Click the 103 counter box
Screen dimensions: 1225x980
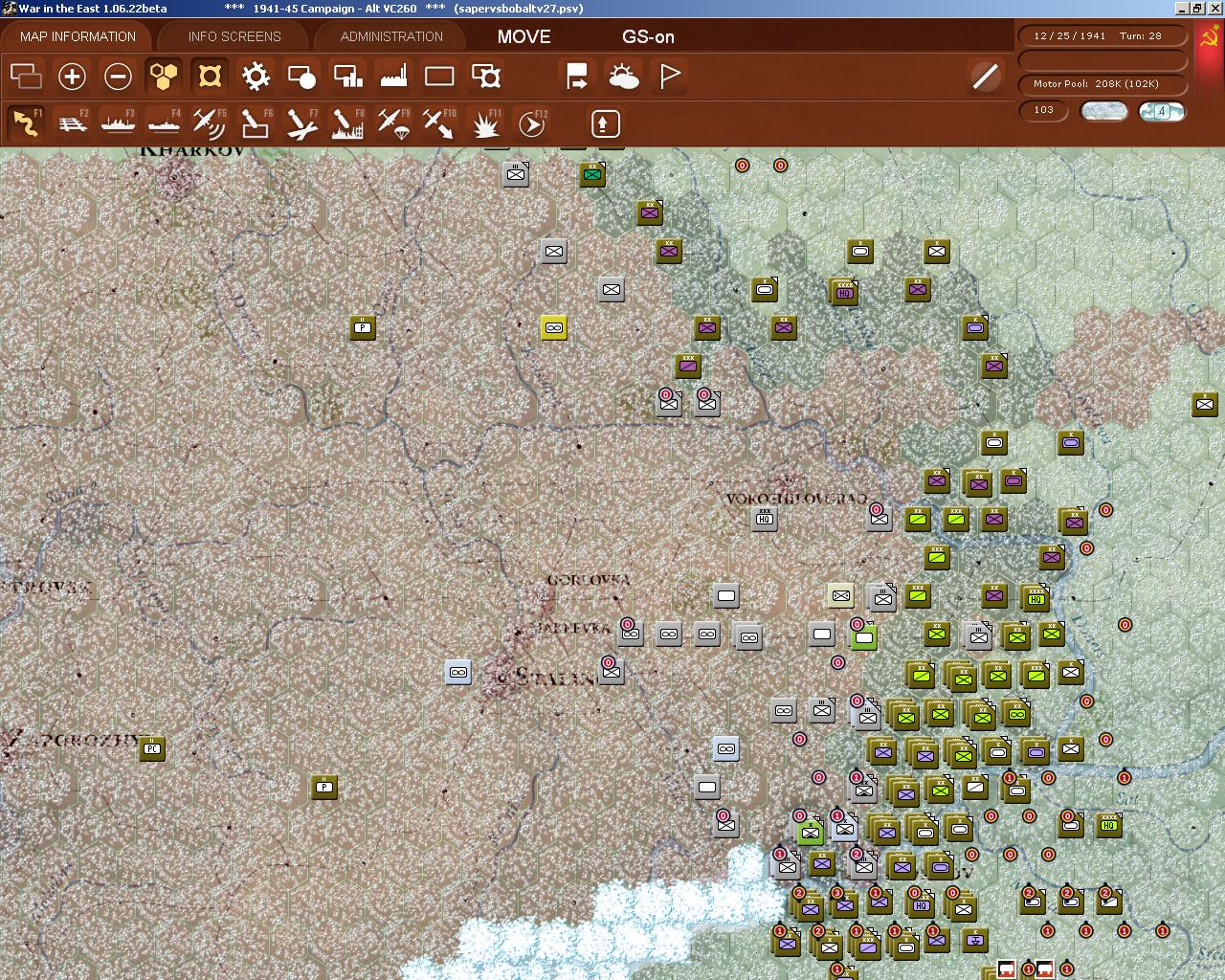click(x=1043, y=110)
